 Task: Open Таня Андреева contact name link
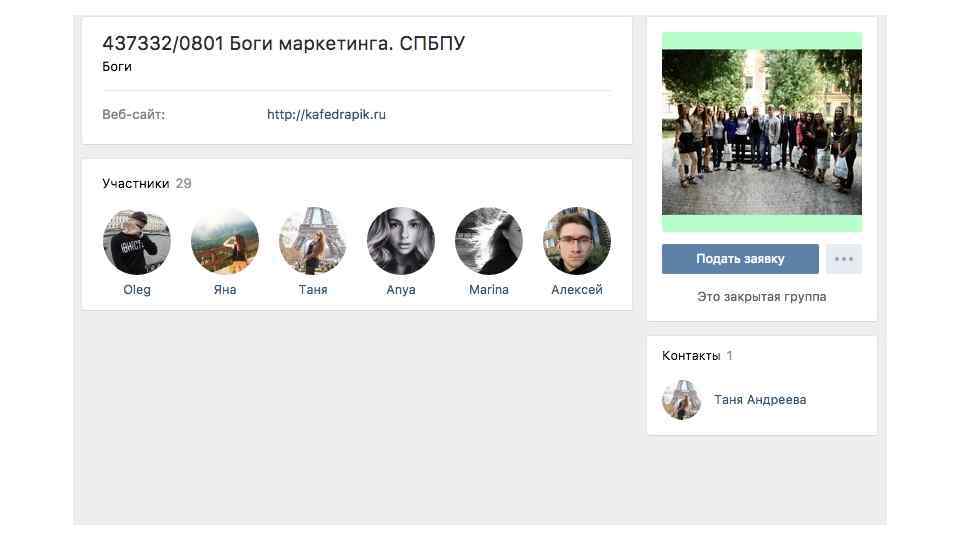coord(760,400)
